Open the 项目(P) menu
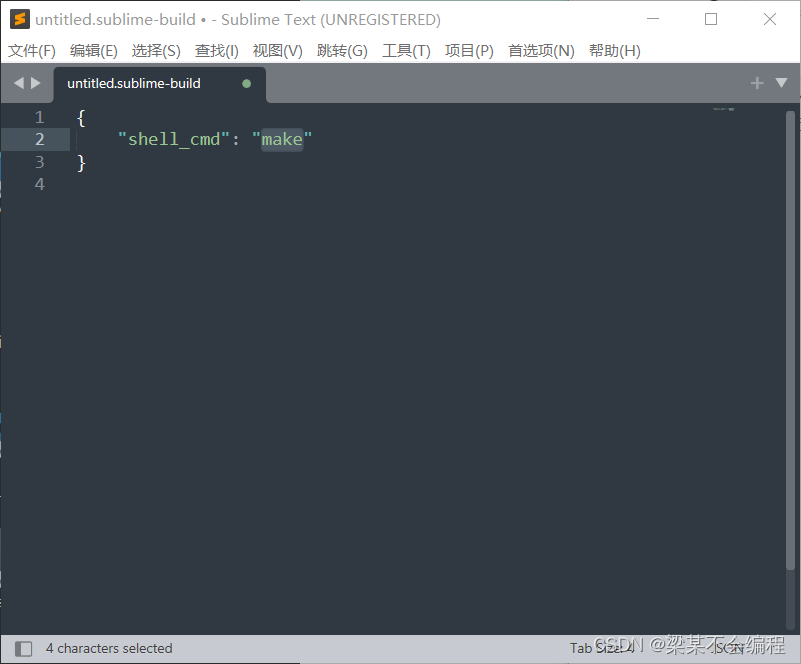The width and height of the screenshot is (801, 664). pos(469,51)
